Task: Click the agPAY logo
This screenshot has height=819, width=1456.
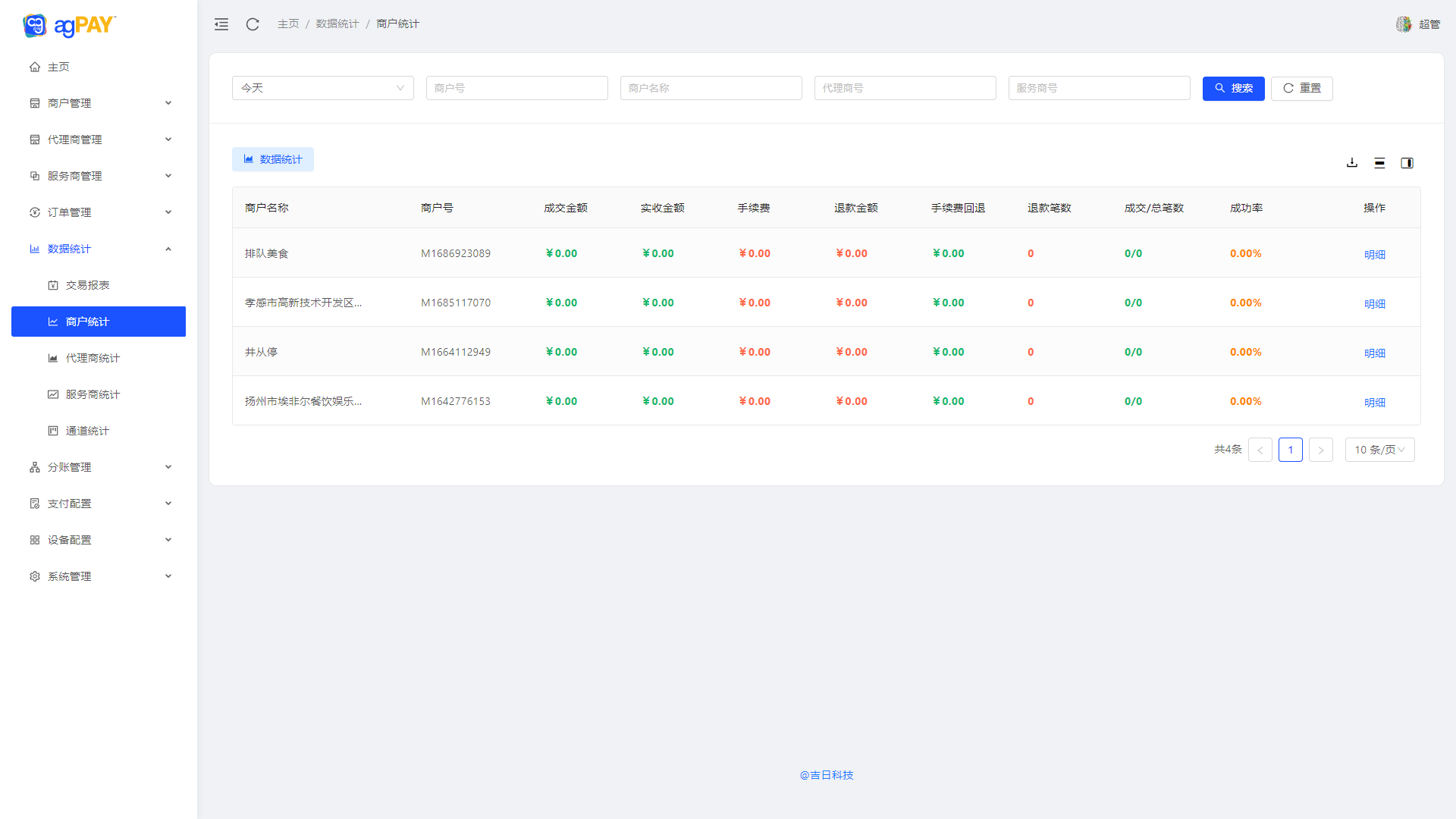Action: [69, 25]
